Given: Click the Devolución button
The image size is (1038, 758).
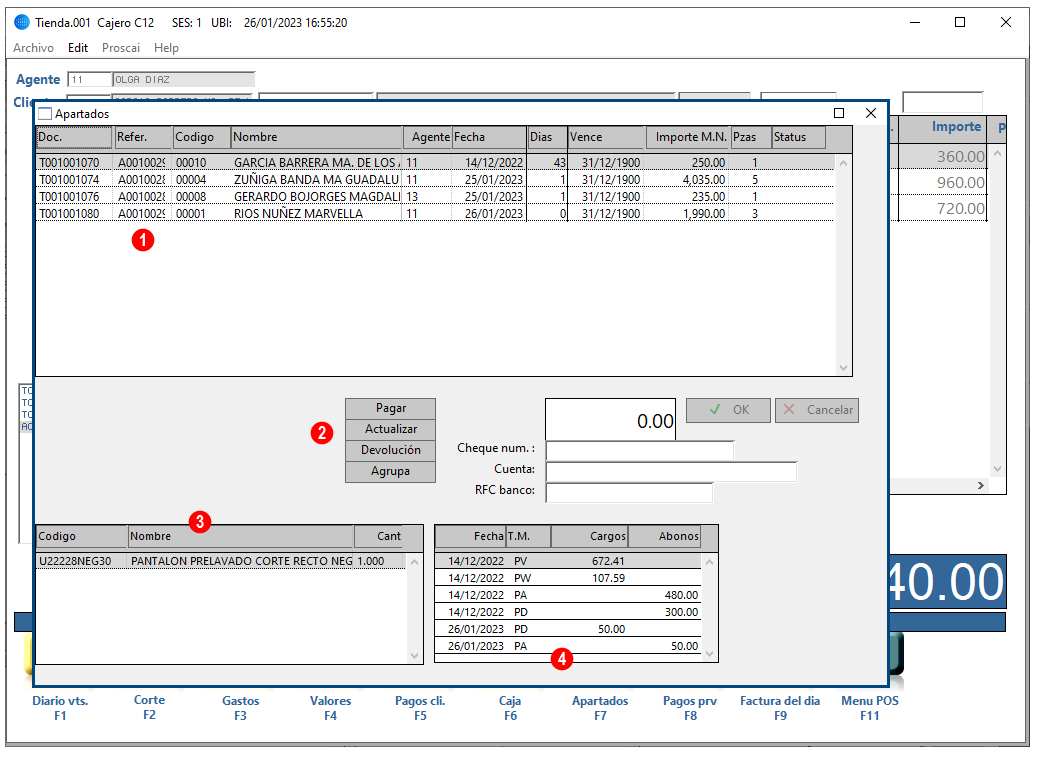Looking at the screenshot, I should pos(391,451).
